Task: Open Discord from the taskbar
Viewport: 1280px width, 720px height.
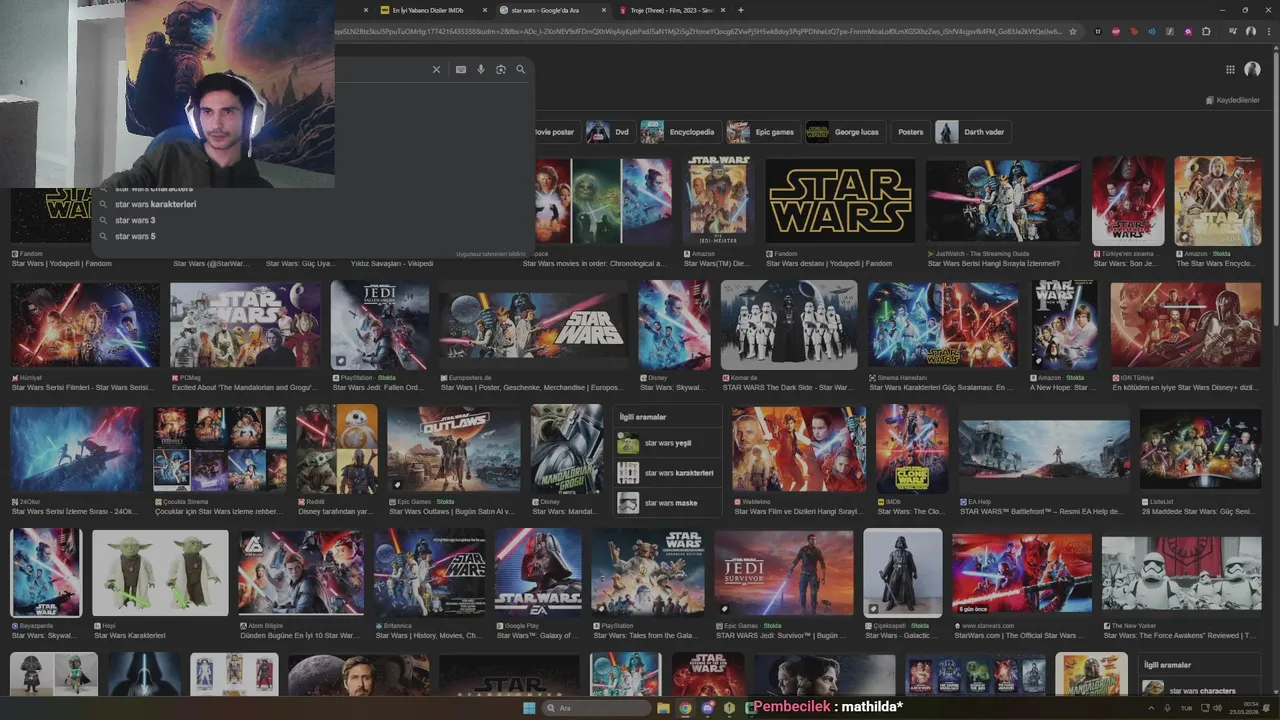Action: 708,708
